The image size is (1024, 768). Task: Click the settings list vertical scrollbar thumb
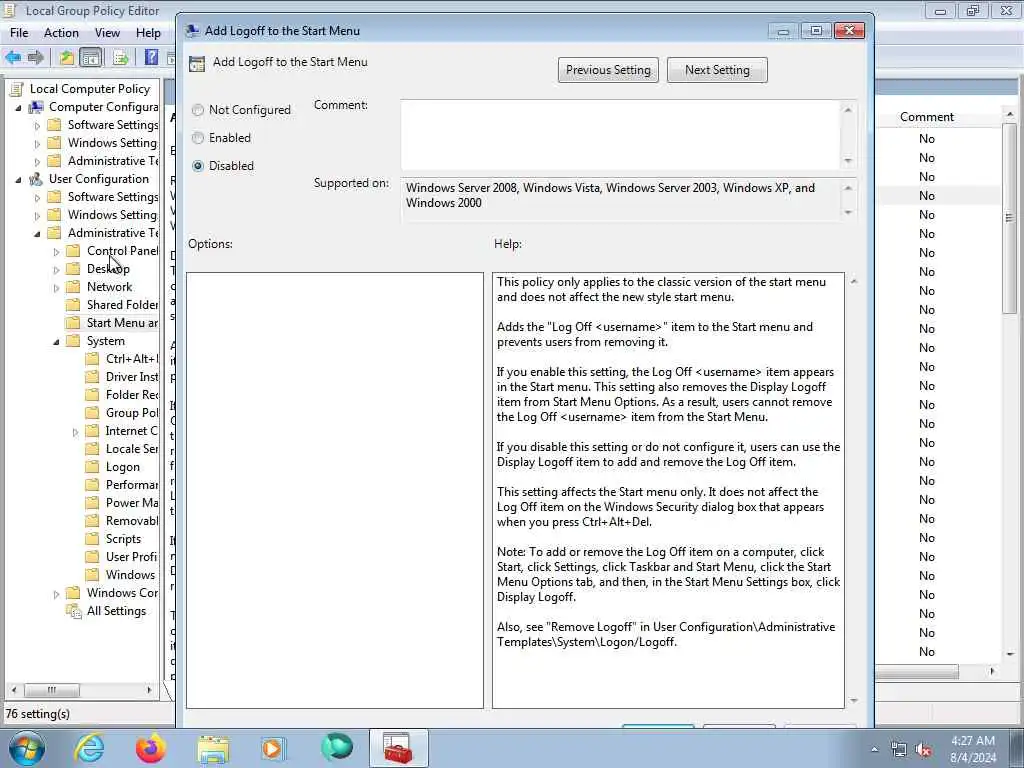[x=1010, y=218]
